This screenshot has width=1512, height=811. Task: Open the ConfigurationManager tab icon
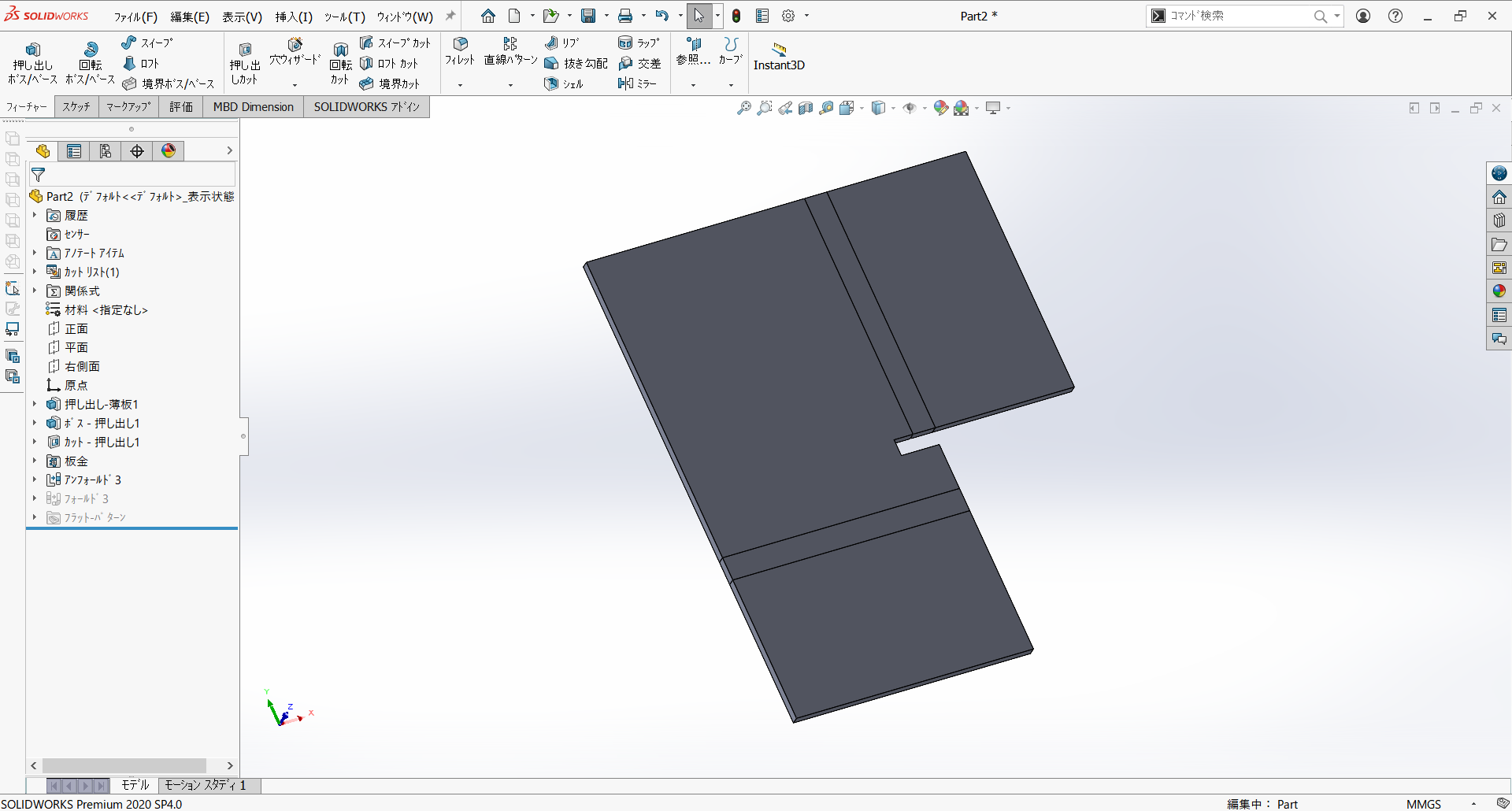(x=106, y=151)
